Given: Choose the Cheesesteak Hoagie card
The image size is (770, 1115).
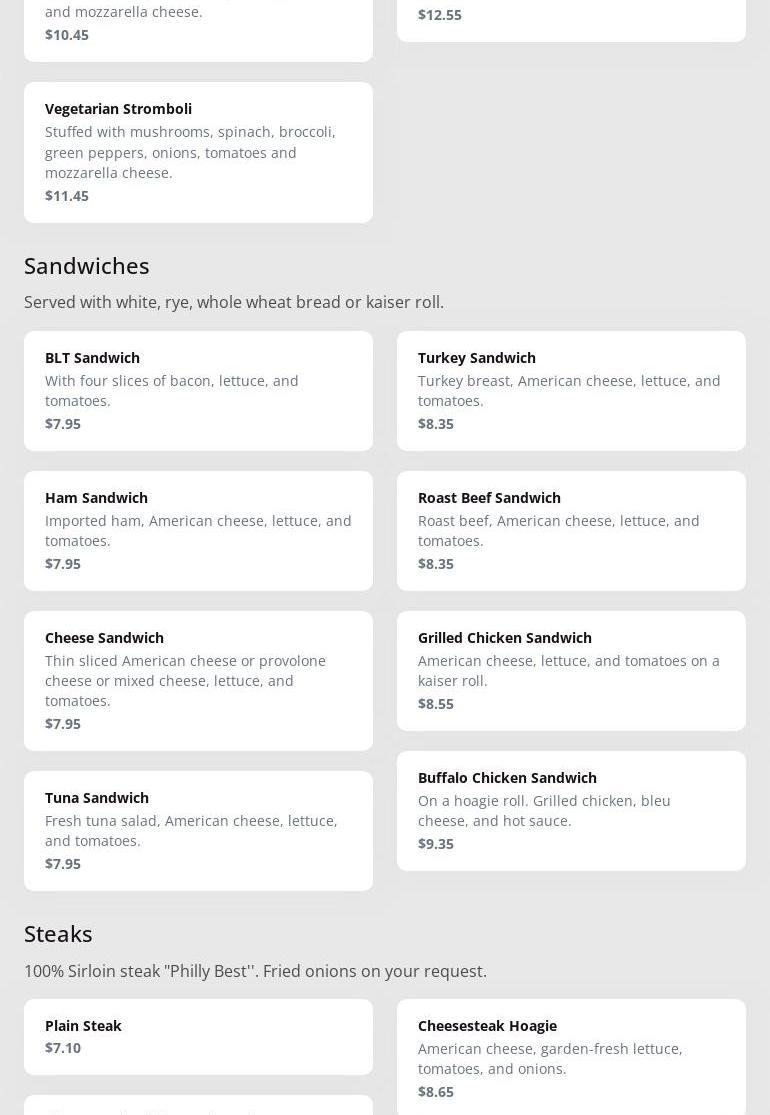Looking at the screenshot, I should (571, 1056).
